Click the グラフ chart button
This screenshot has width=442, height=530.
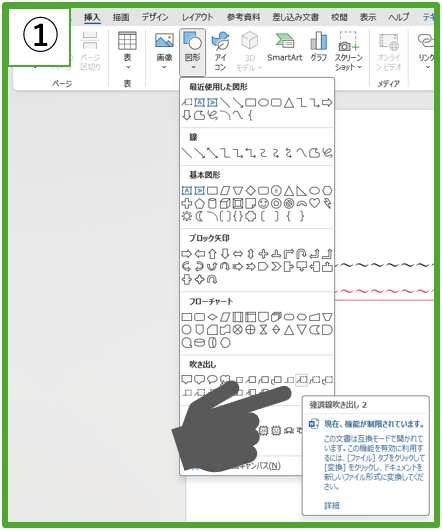(319, 47)
